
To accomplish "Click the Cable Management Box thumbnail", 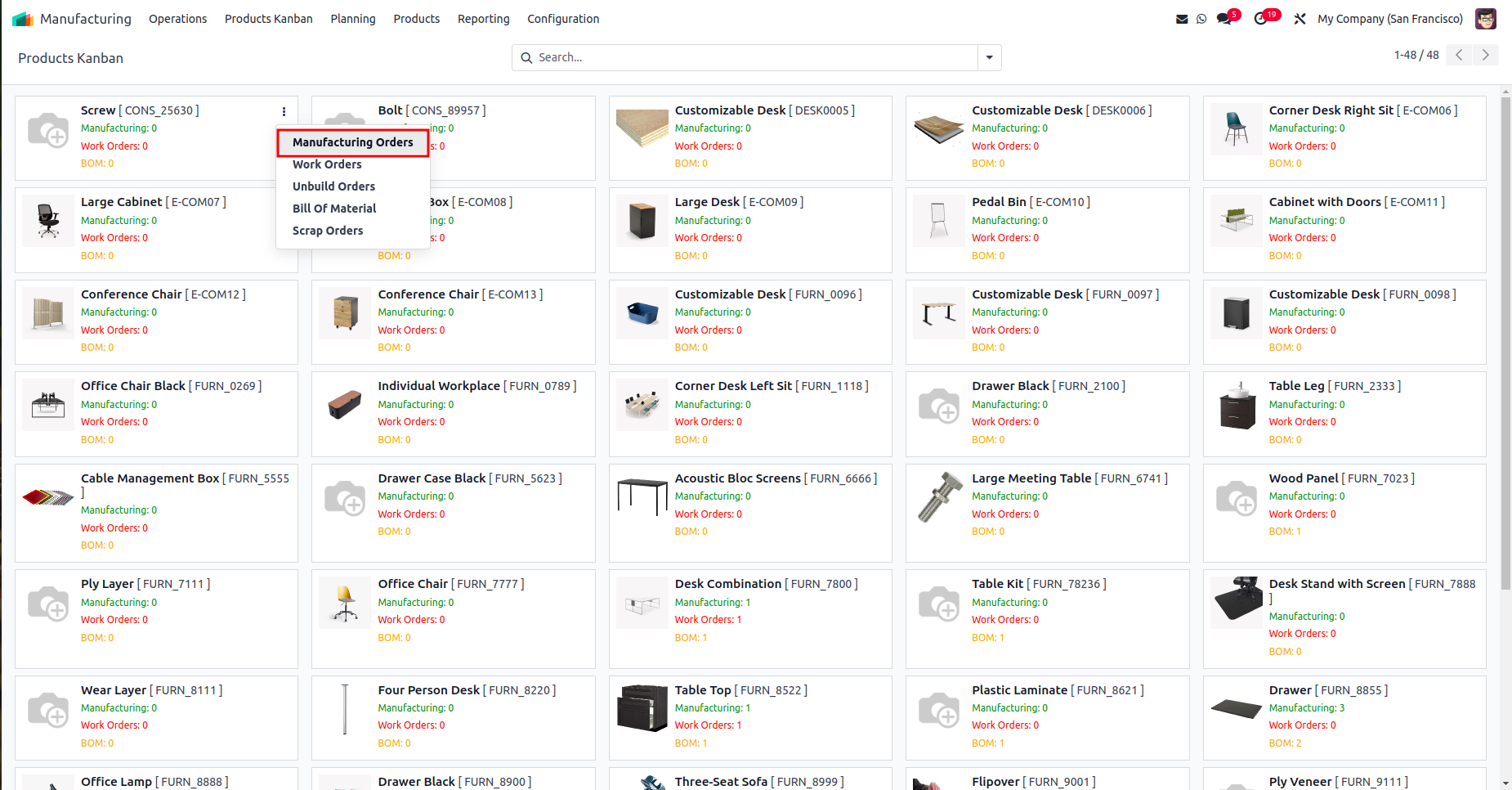I will coord(48,497).
